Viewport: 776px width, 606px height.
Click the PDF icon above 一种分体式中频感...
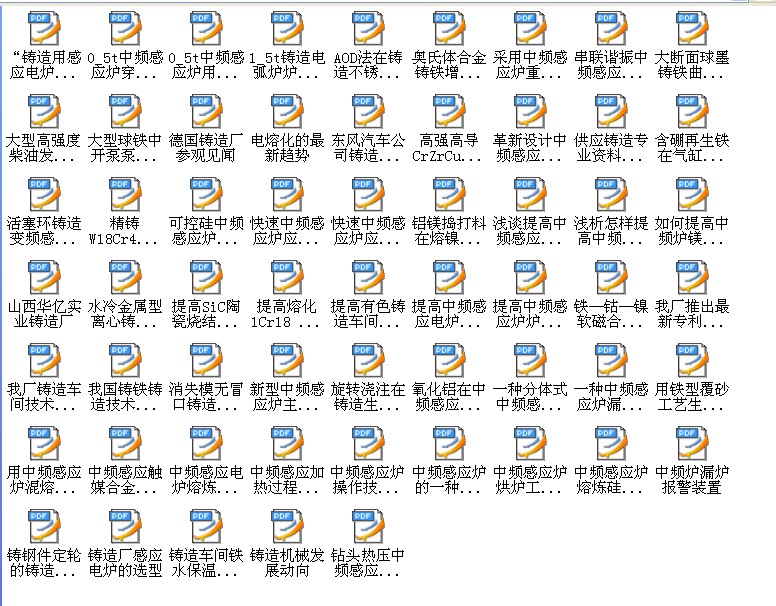pos(530,360)
